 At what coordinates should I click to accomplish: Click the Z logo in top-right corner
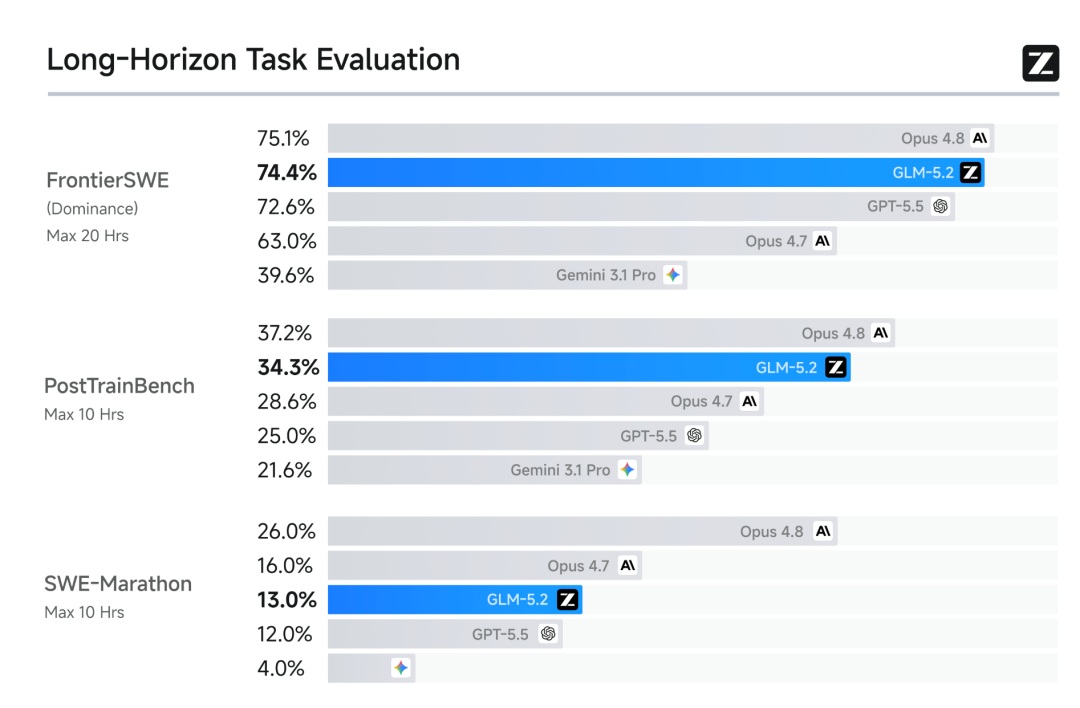tap(1040, 63)
